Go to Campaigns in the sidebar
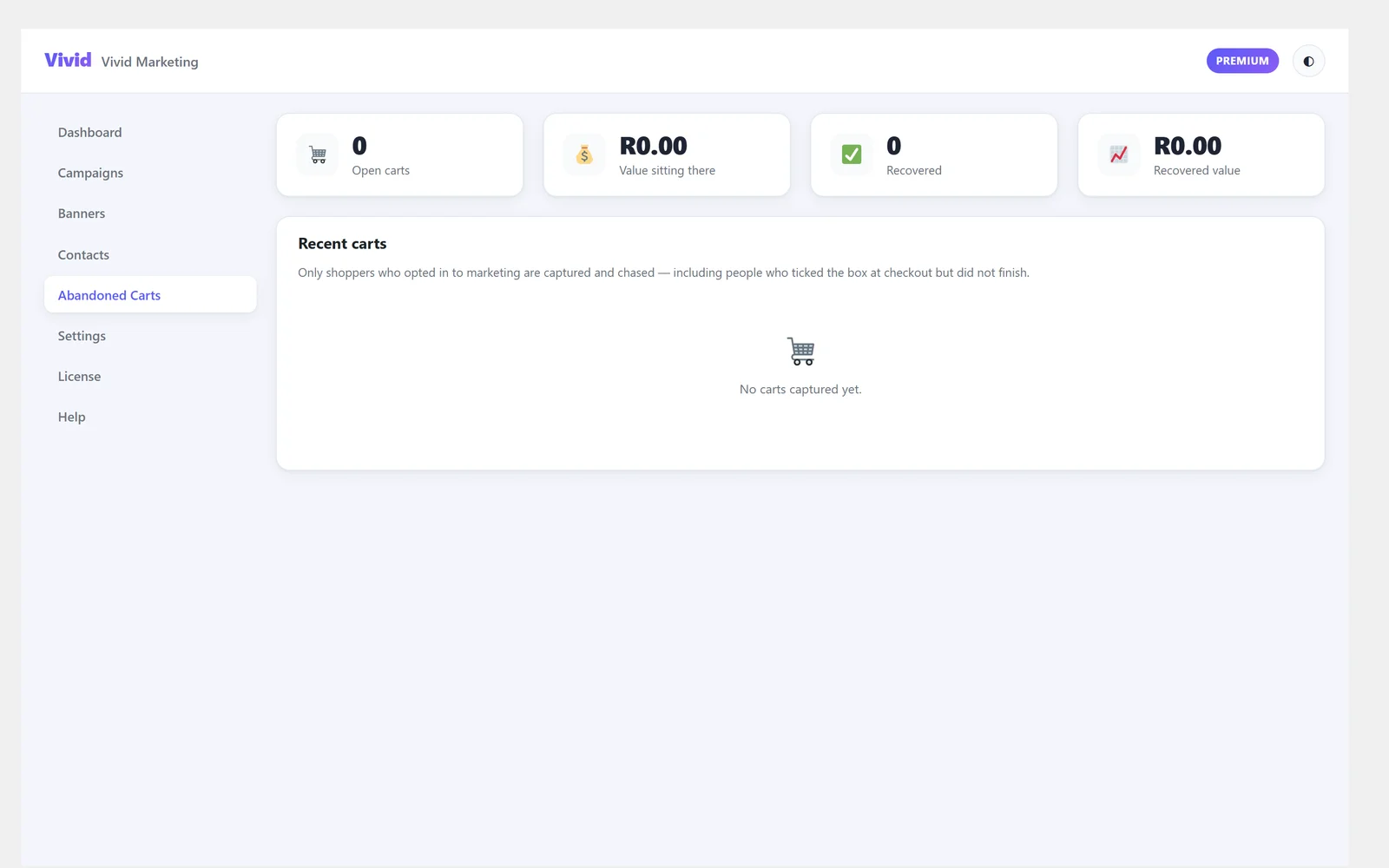Image resolution: width=1389 pixels, height=868 pixels. tap(150, 173)
